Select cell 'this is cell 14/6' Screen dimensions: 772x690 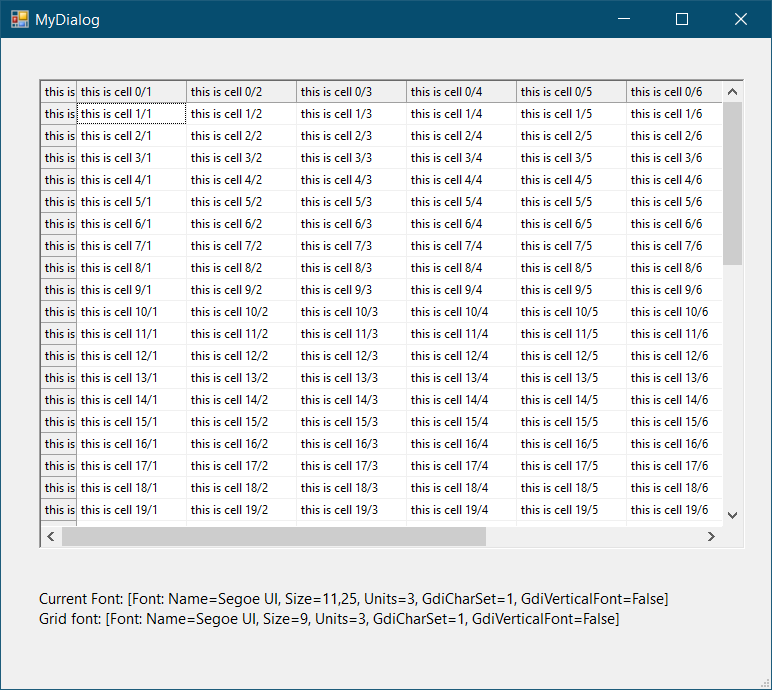click(x=675, y=400)
